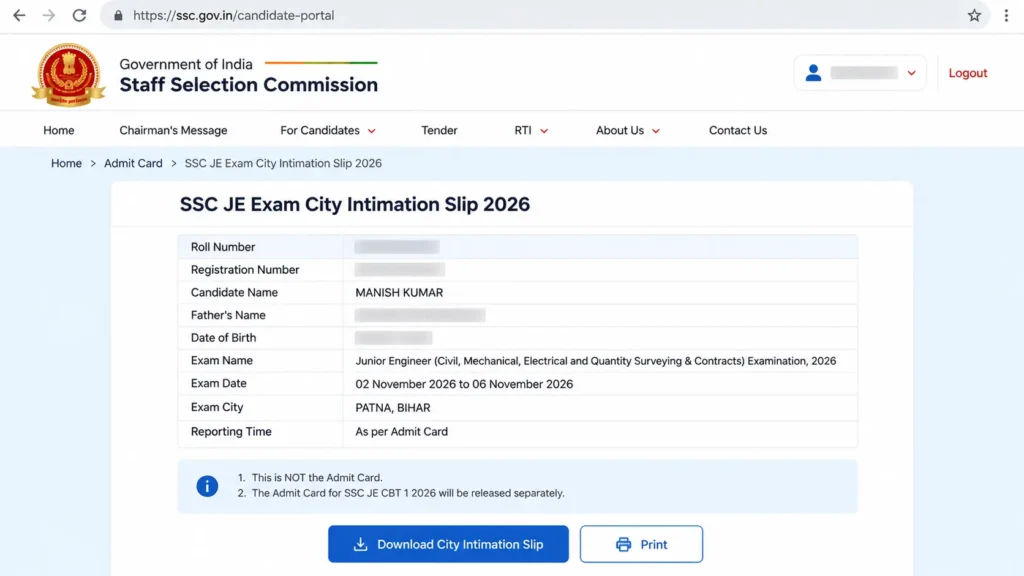Click the padlock site security icon
Image resolution: width=1024 pixels, height=576 pixels.
(x=118, y=15)
